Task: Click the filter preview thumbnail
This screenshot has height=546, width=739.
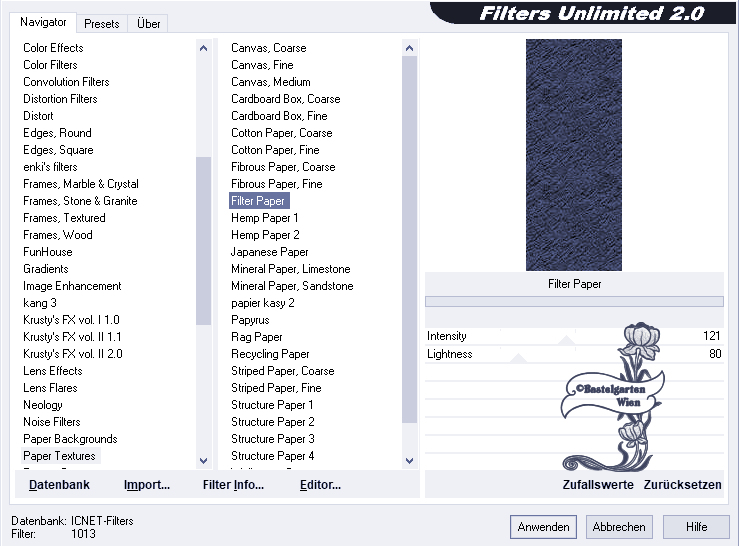Action: 574,155
